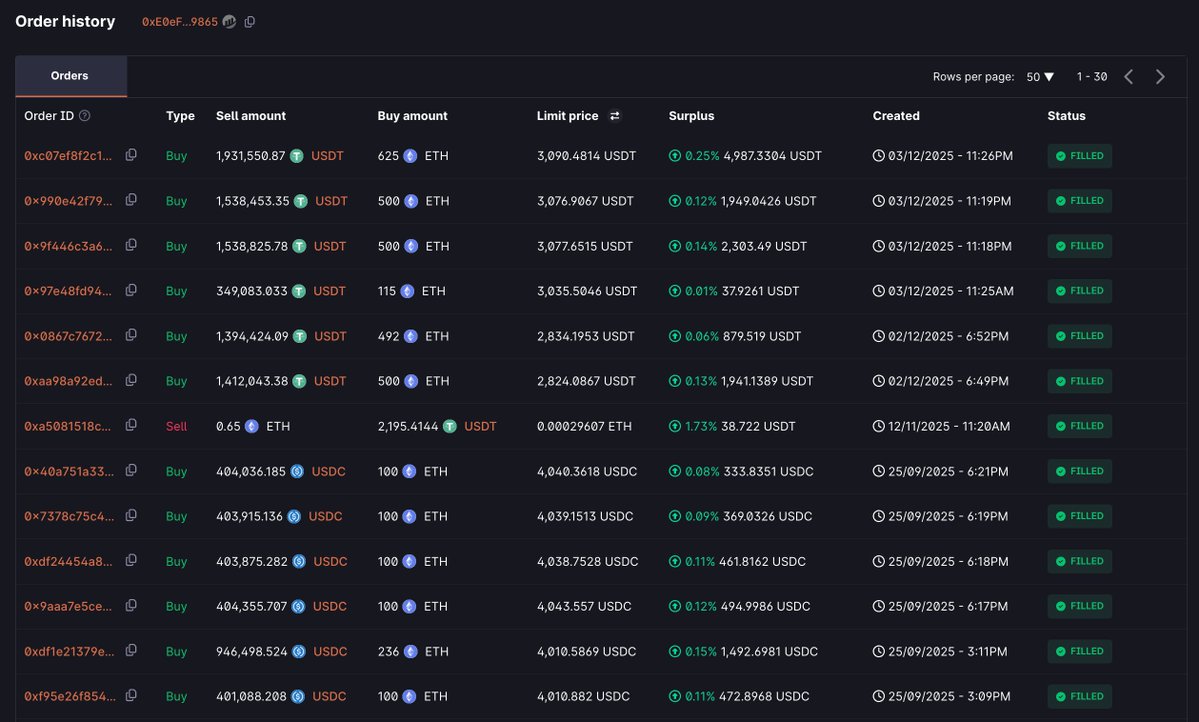Click ETH token icon in 625 ETH row
Viewport: 1199px width, 722px height.
point(410,156)
